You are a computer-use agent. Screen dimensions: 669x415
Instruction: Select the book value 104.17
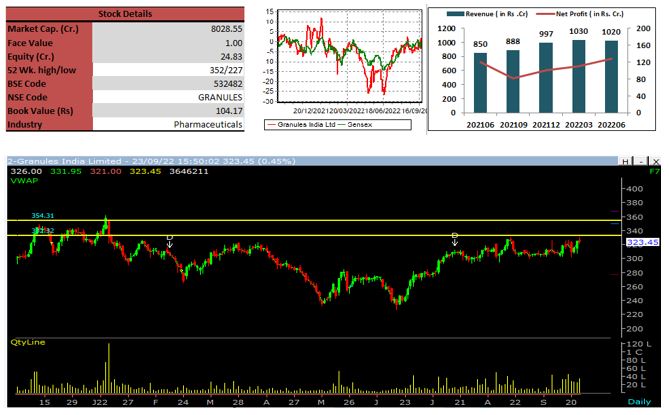click(x=229, y=111)
